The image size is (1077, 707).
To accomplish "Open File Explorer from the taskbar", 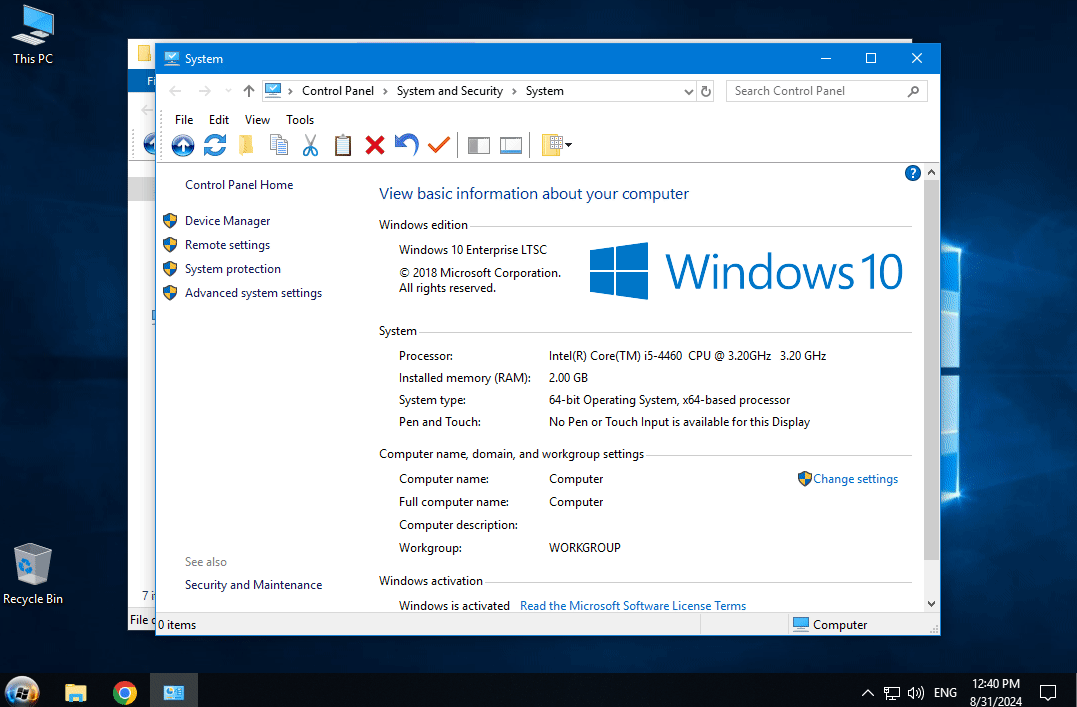I will coord(76,692).
